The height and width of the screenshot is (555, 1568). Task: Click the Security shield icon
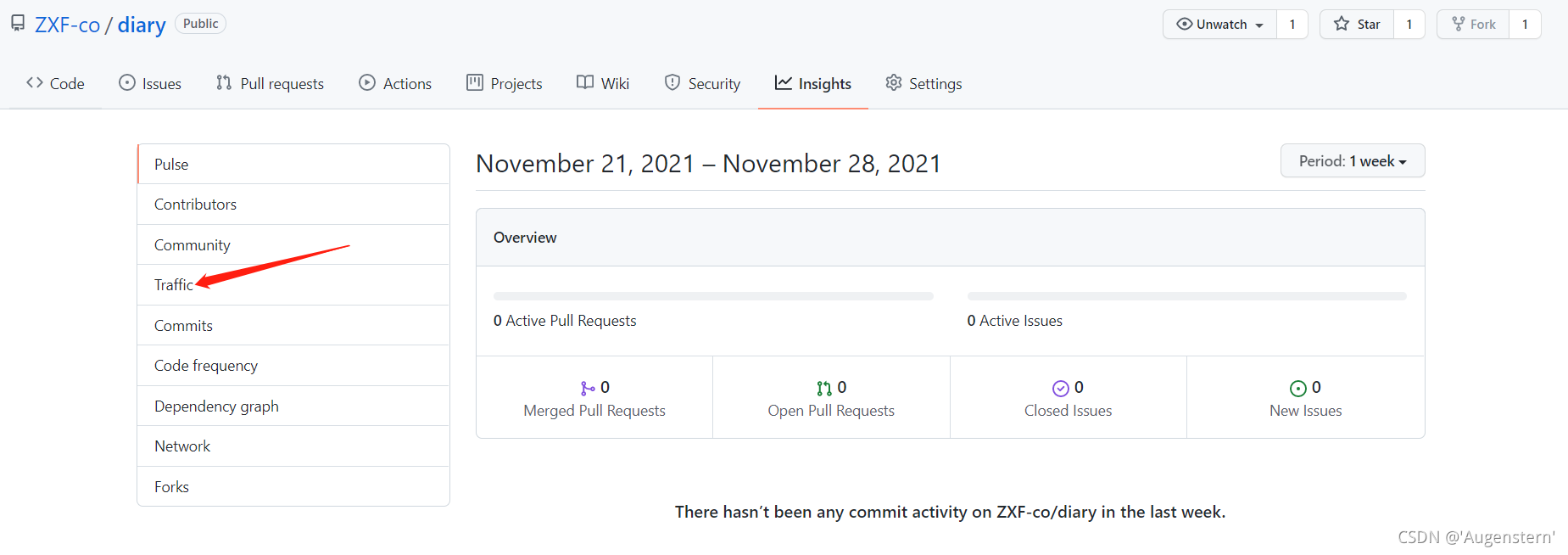[x=672, y=82]
